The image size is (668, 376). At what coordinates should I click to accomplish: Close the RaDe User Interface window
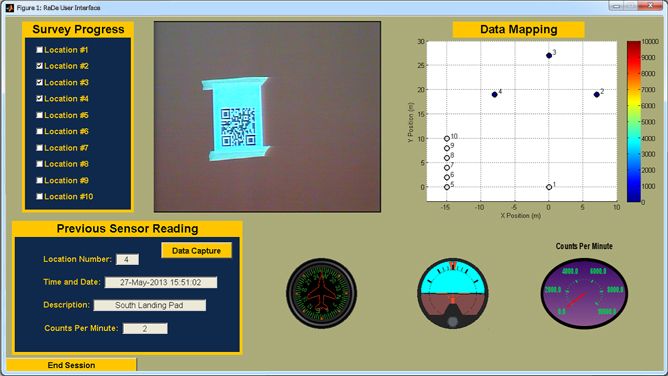pos(650,6)
